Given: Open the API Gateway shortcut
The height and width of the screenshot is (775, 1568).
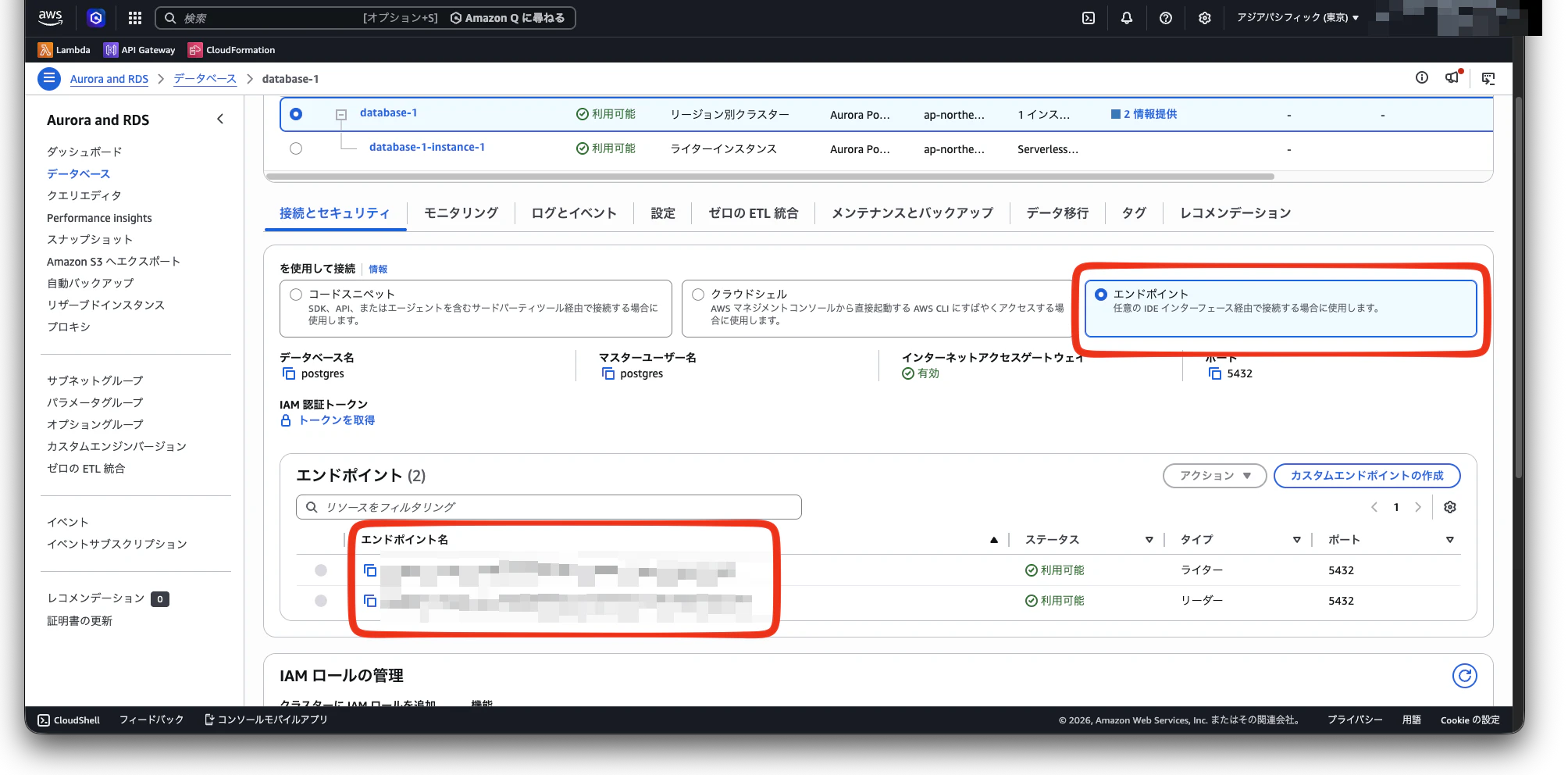Looking at the screenshot, I should click(x=140, y=50).
